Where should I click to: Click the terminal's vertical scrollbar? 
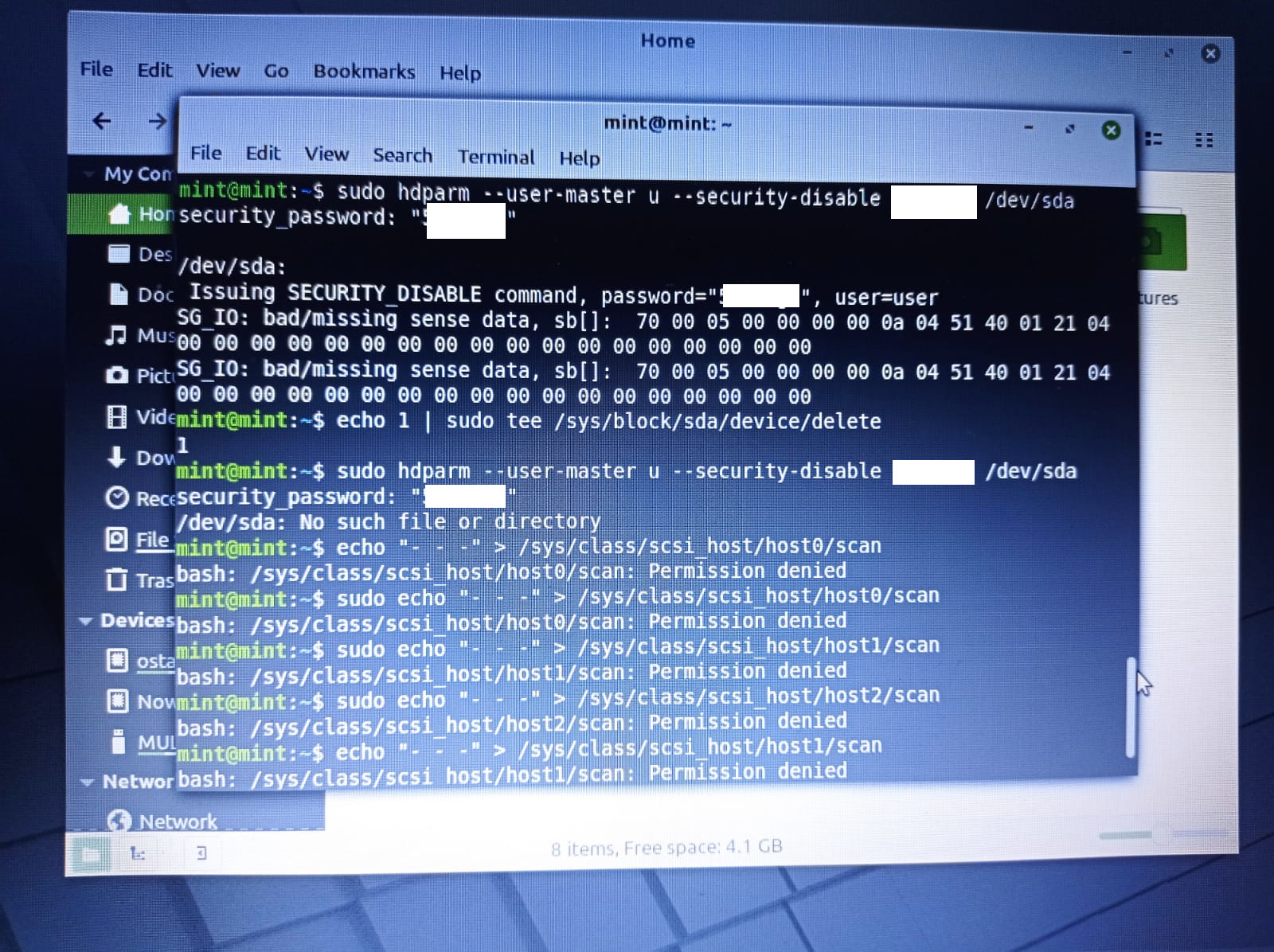1130,707
